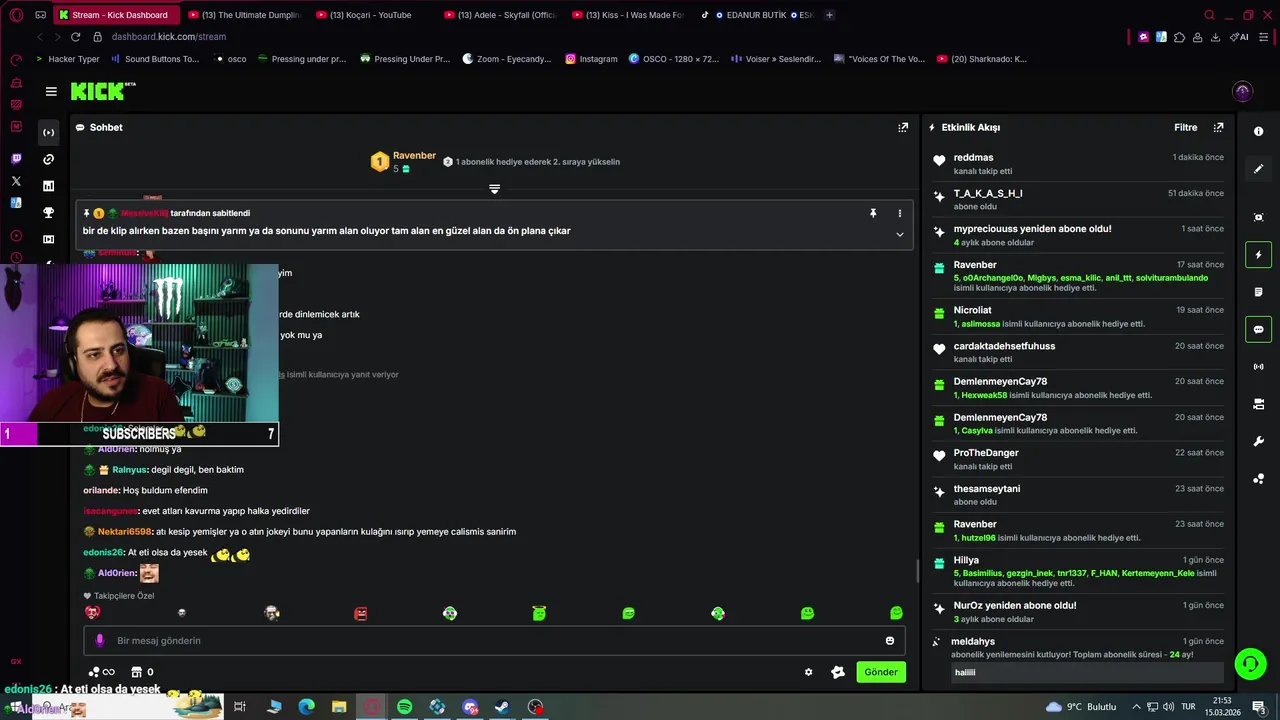Open the Kick hamburger menu
The width and height of the screenshot is (1280, 720).
pyautogui.click(x=51, y=91)
